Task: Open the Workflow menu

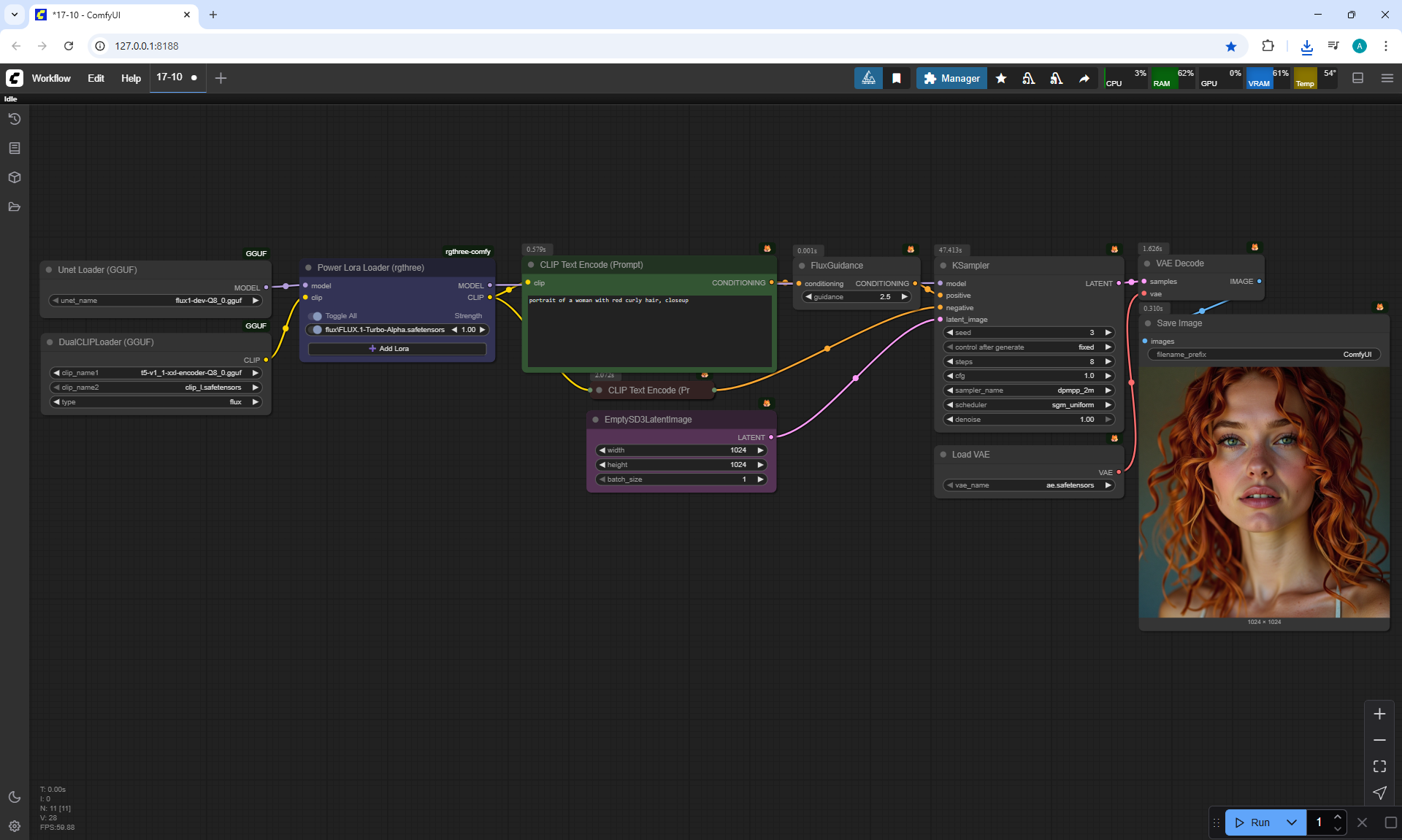Action: tap(51, 78)
